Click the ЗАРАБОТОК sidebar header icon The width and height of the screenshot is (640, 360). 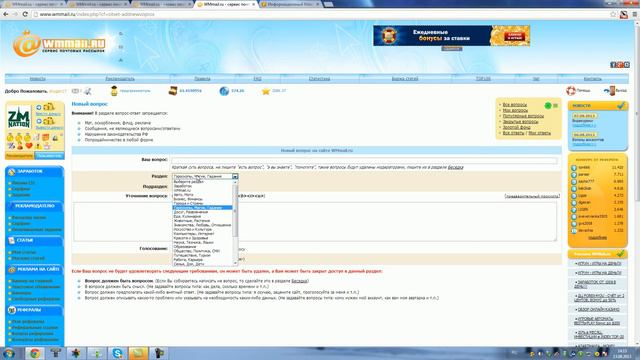tap(12, 171)
